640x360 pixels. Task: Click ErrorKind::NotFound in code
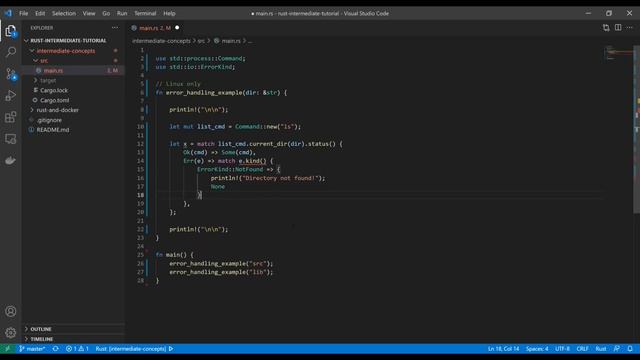click(x=230, y=169)
